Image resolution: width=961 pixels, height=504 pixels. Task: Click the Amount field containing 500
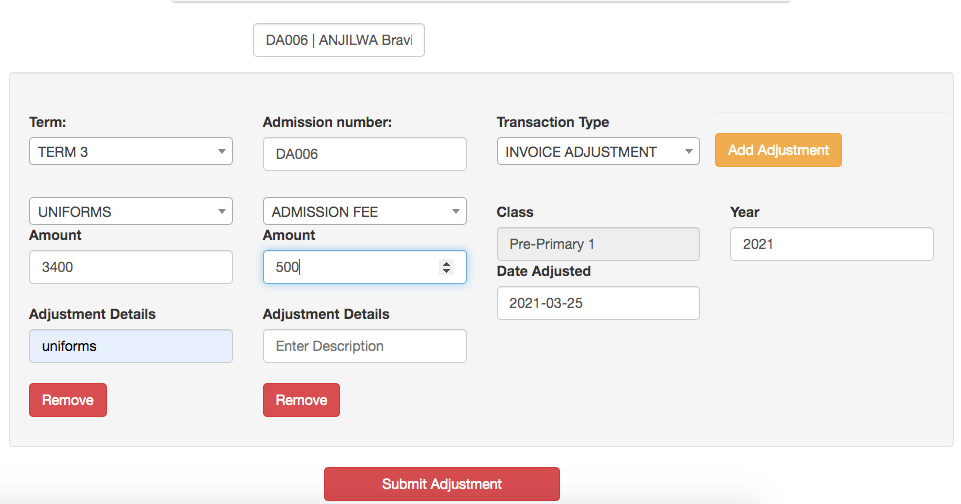350,267
